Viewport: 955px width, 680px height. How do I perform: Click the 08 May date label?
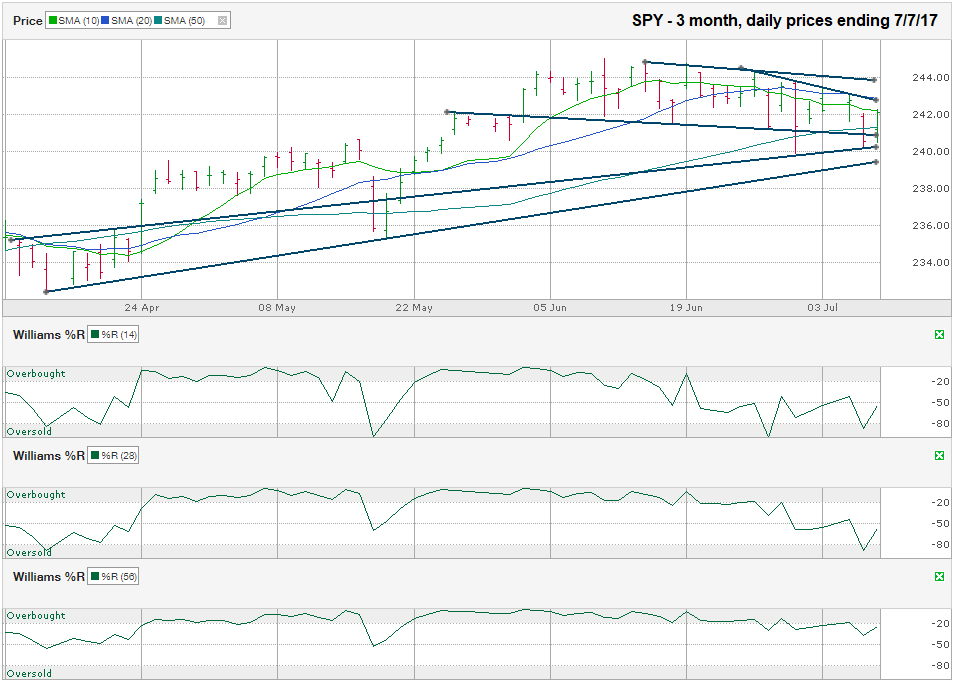(x=277, y=308)
